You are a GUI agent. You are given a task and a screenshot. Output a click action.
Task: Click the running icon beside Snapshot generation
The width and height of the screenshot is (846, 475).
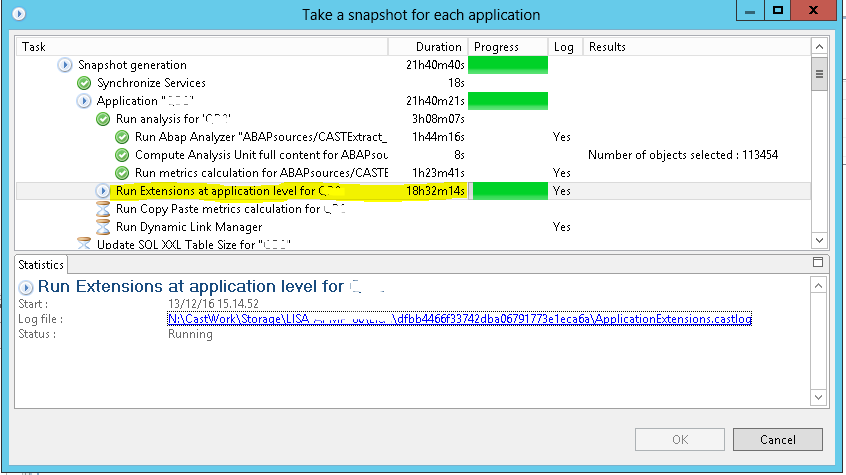coord(65,65)
